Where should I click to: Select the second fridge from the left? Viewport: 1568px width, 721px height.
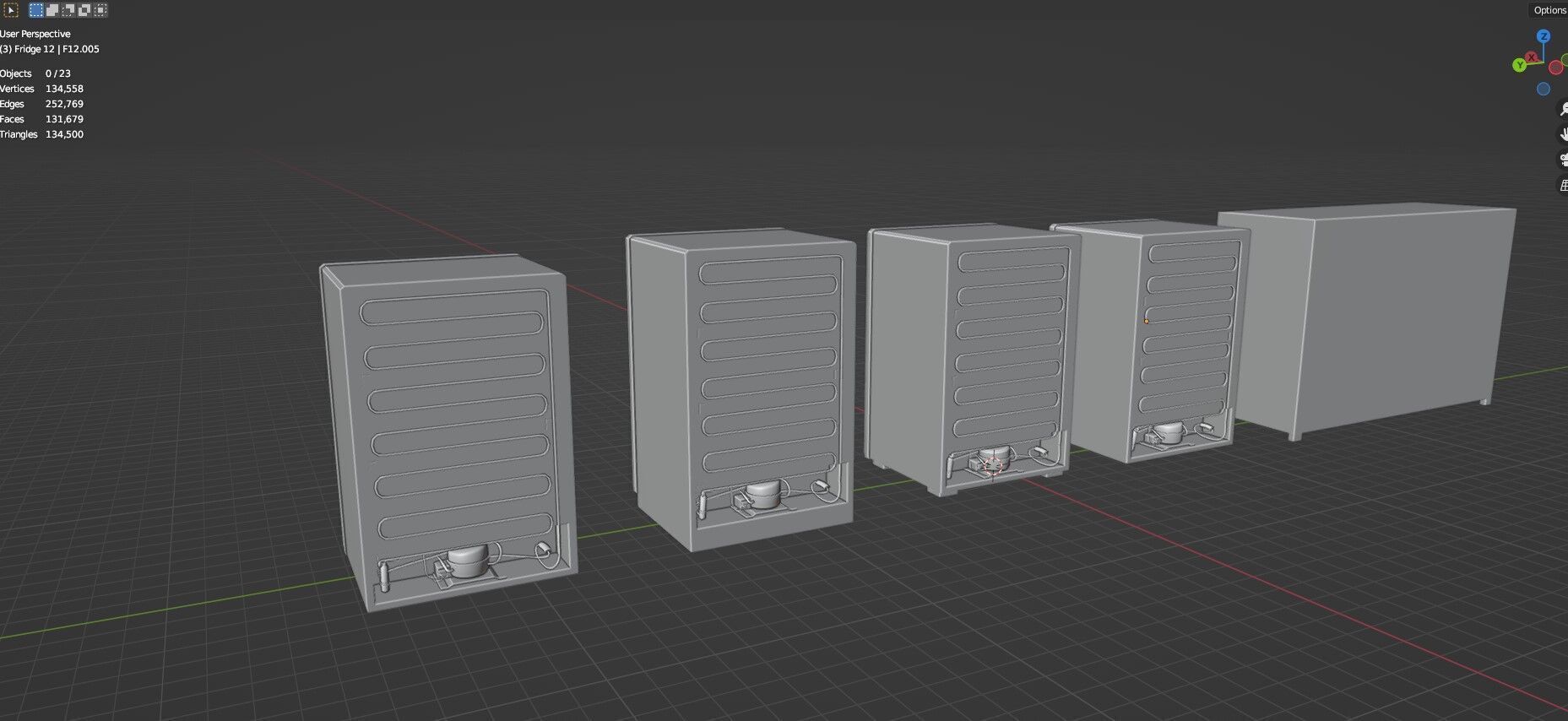tap(741, 388)
